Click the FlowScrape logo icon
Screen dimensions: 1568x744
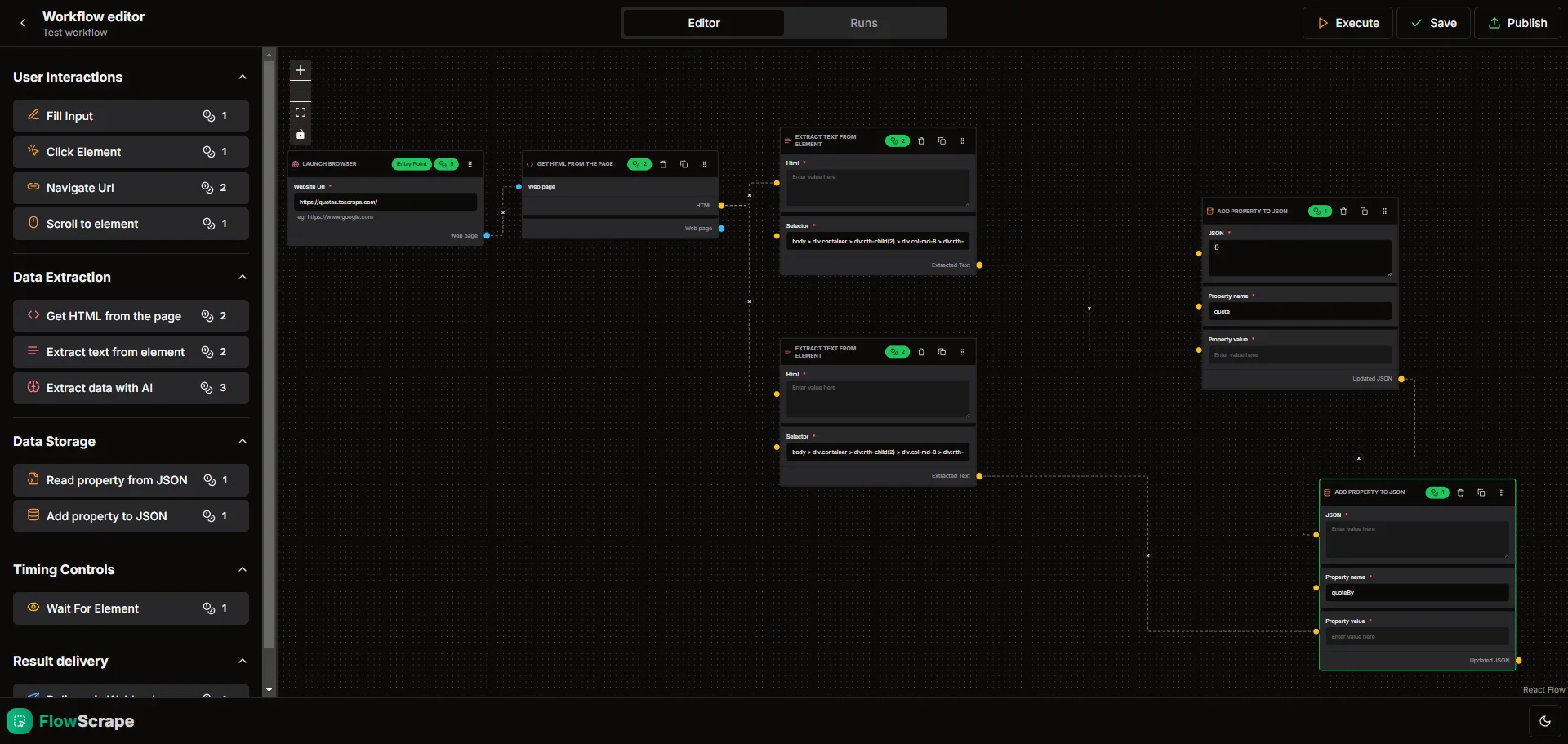tap(19, 721)
